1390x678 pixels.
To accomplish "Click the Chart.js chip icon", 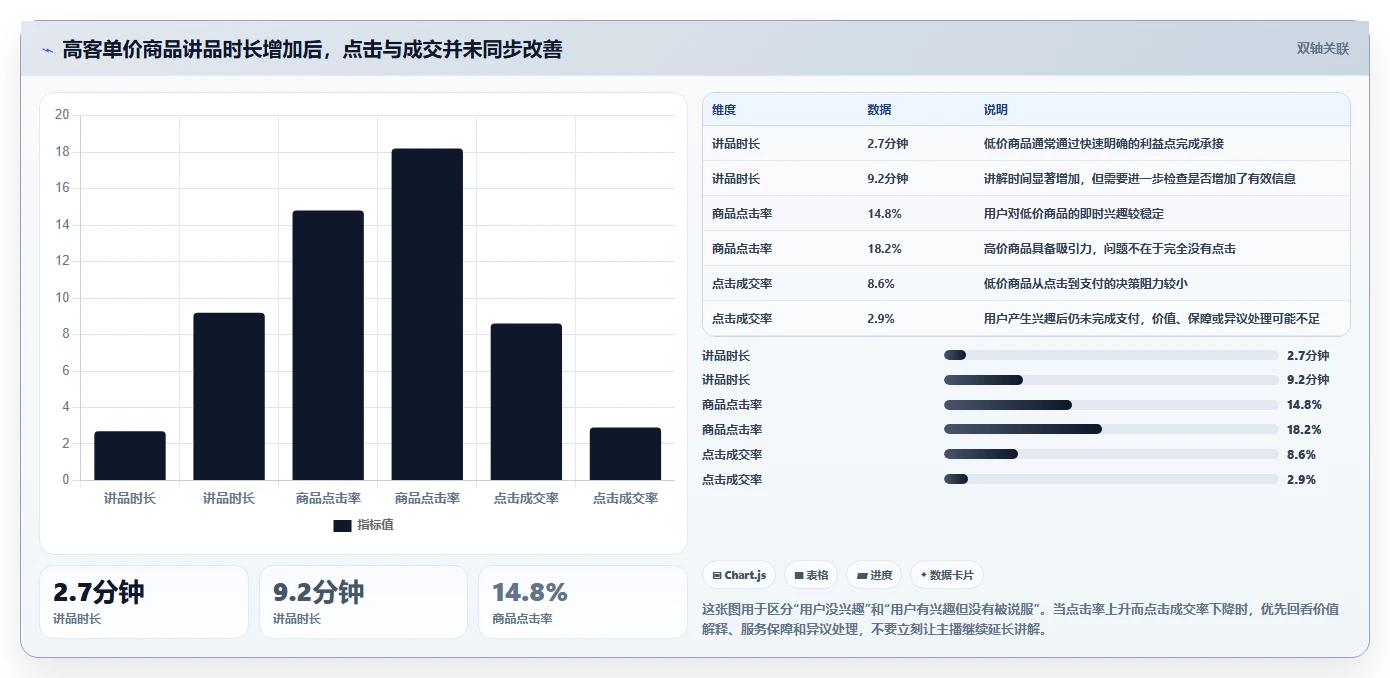I will click(x=717, y=575).
